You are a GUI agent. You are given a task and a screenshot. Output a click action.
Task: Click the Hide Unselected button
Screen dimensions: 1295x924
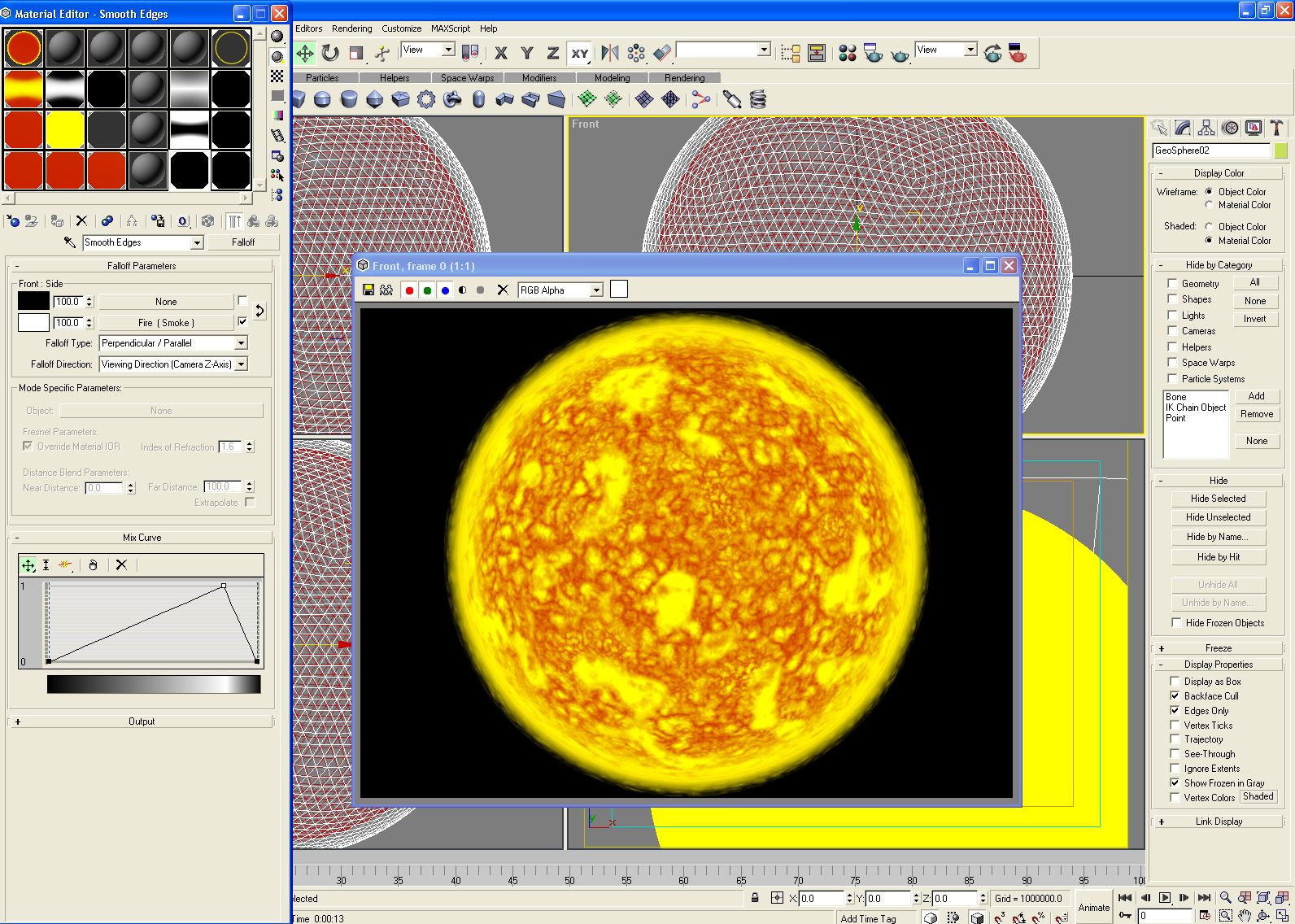pos(1218,517)
